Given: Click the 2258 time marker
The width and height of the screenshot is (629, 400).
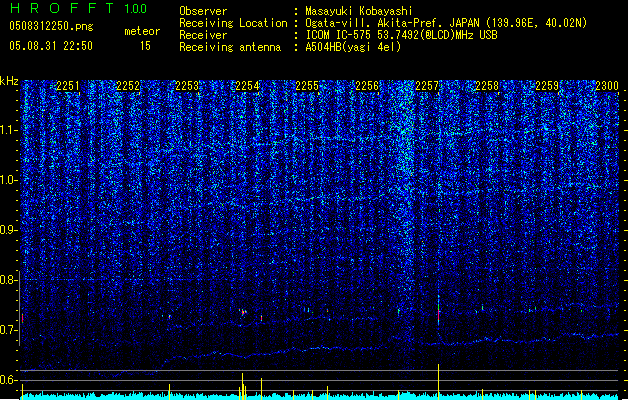Looking at the screenshot, I should [x=487, y=86].
